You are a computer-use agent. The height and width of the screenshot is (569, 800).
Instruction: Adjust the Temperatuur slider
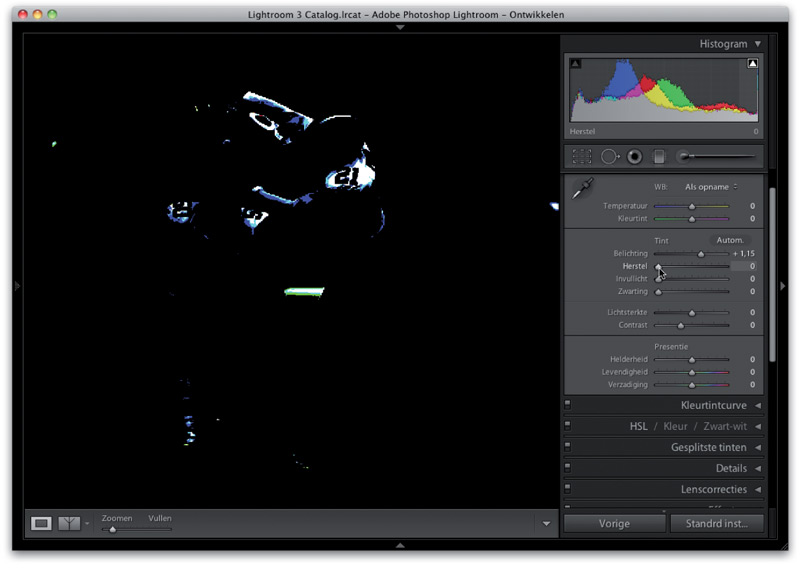[692, 206]
